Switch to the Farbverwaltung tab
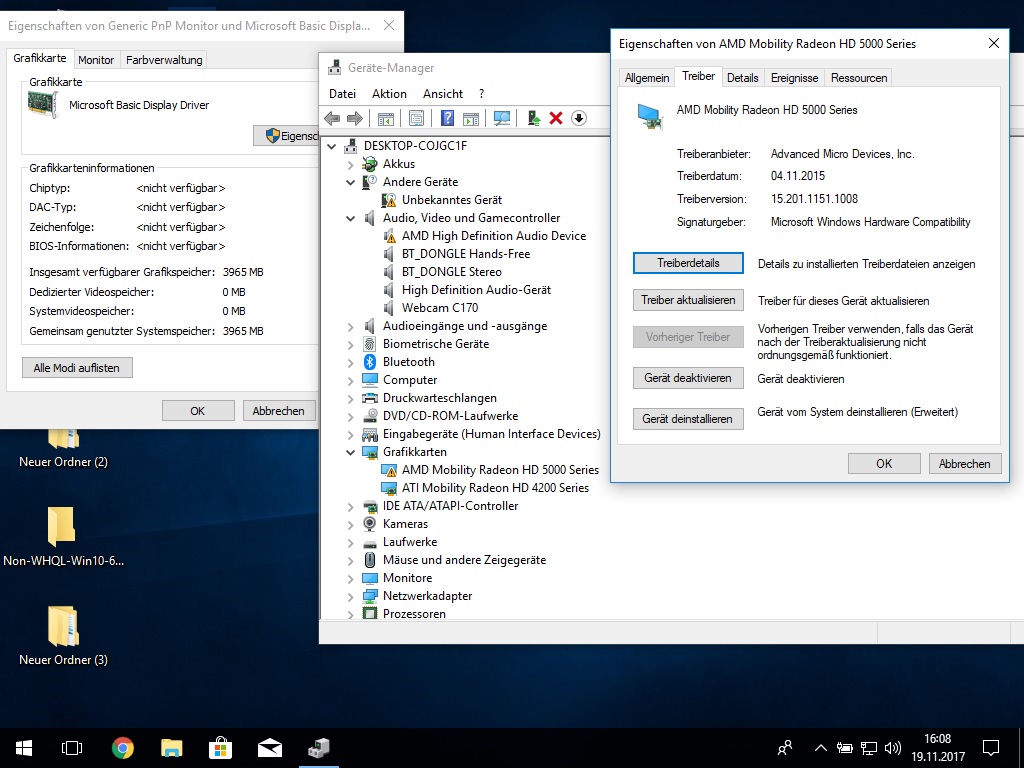This screenshot has width=1024, height=768. [164, 59]
